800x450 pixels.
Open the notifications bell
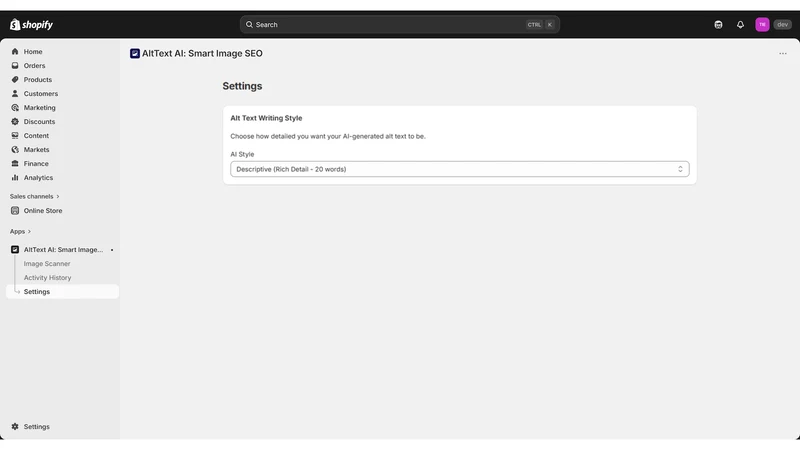coord(740,24)
